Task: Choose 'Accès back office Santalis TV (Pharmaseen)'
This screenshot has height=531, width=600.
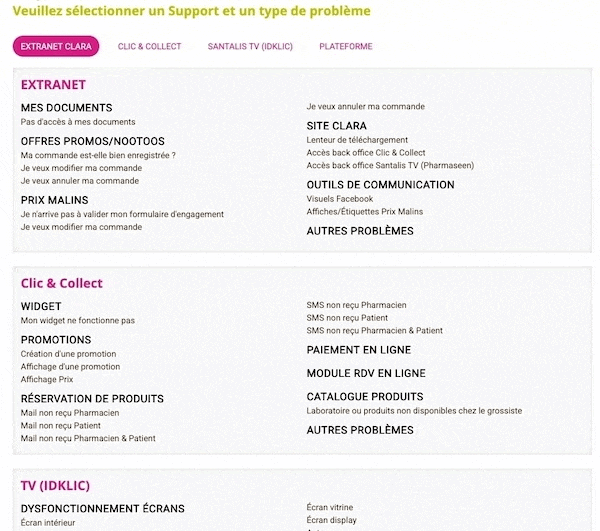Action: tap(390, 165)
